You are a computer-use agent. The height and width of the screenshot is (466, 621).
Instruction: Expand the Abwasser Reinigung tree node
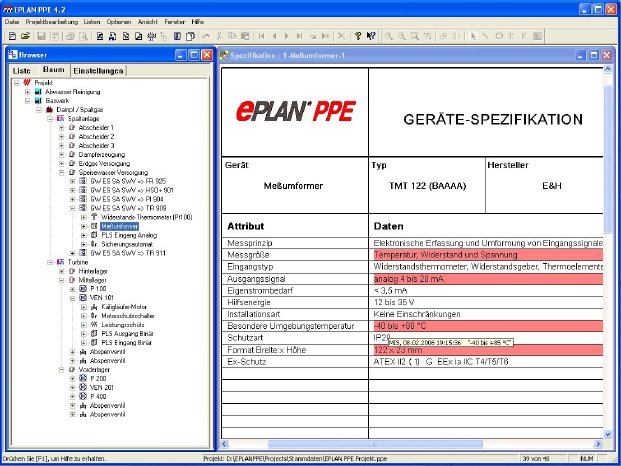coord(27,92)
